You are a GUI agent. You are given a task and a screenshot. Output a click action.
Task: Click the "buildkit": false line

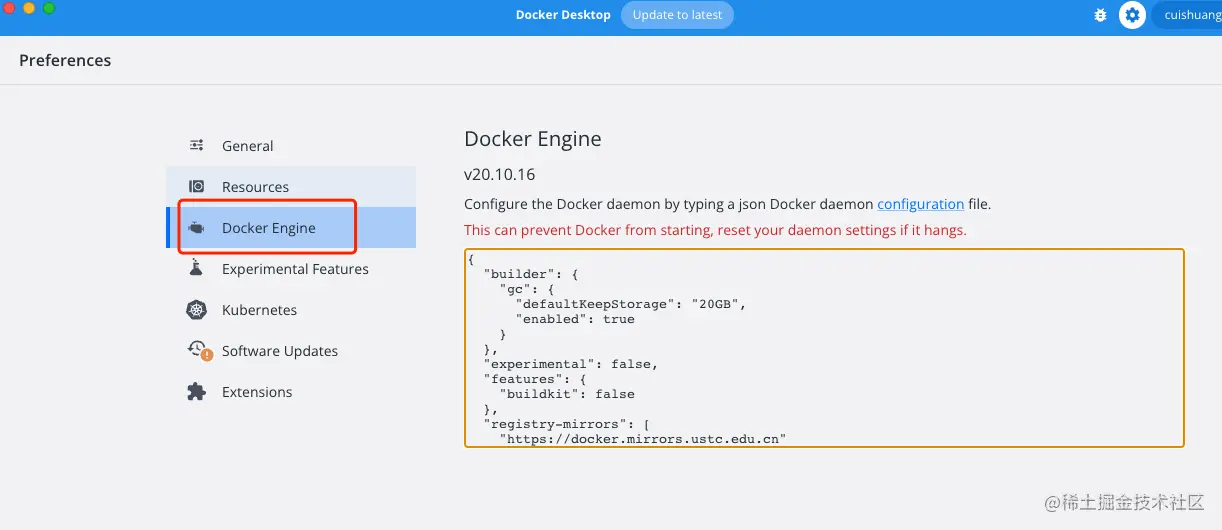567,394
